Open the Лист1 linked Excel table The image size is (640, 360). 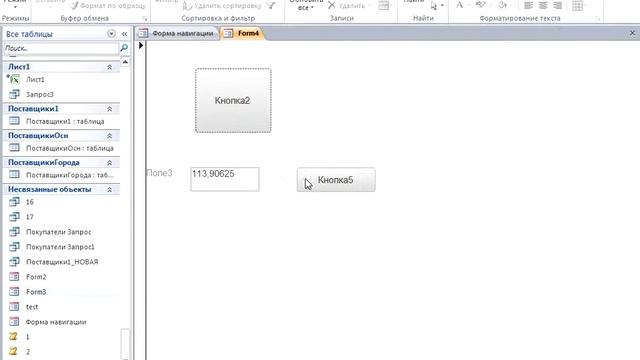coord(35,80)
